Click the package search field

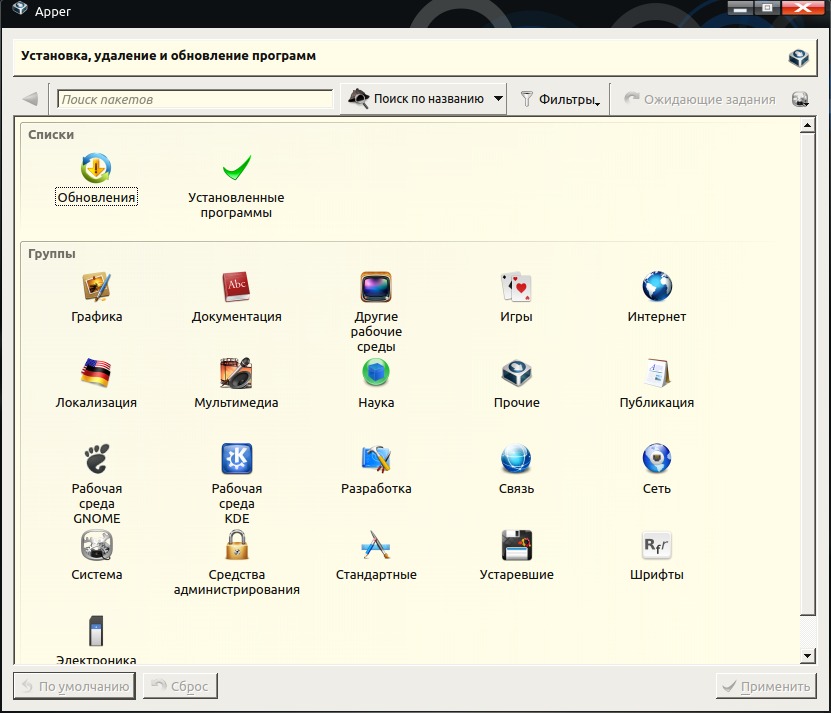point(195,99)
